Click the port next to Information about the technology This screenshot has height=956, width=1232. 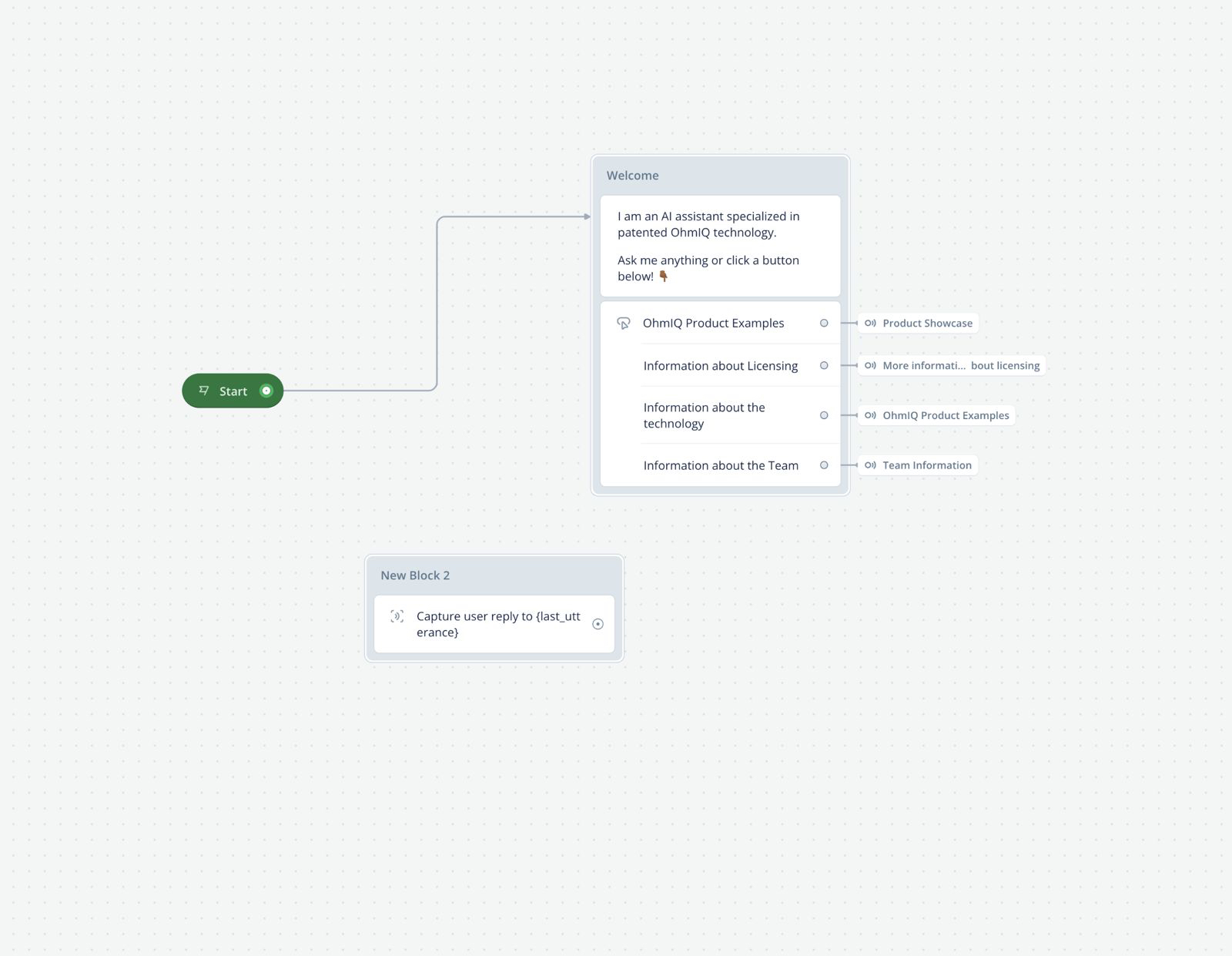tap(824, 415)
